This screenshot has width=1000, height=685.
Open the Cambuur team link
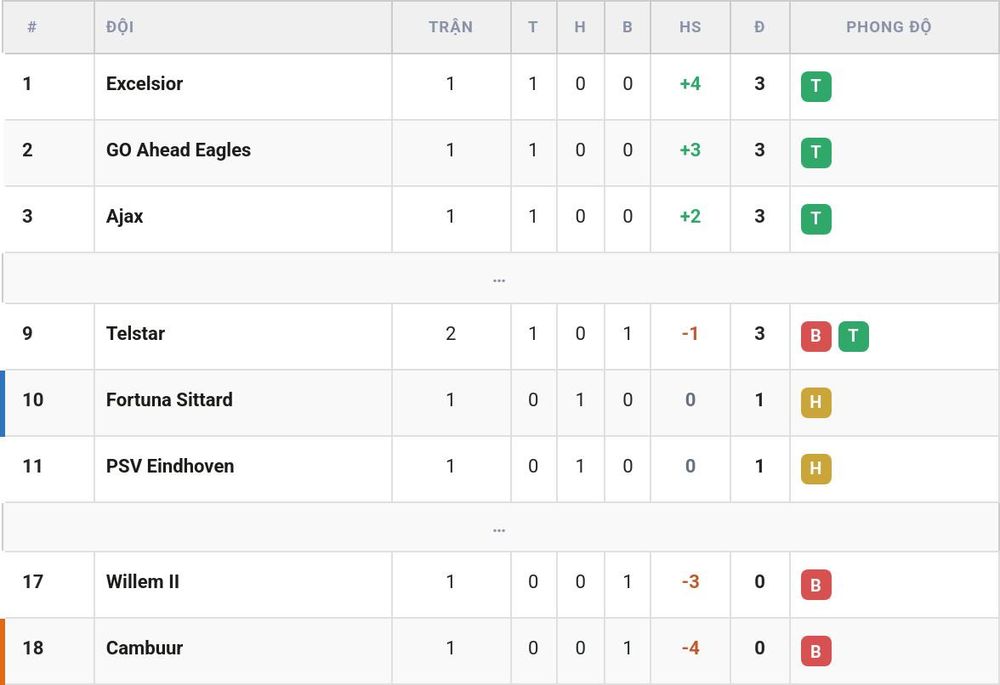coord(144,648)
